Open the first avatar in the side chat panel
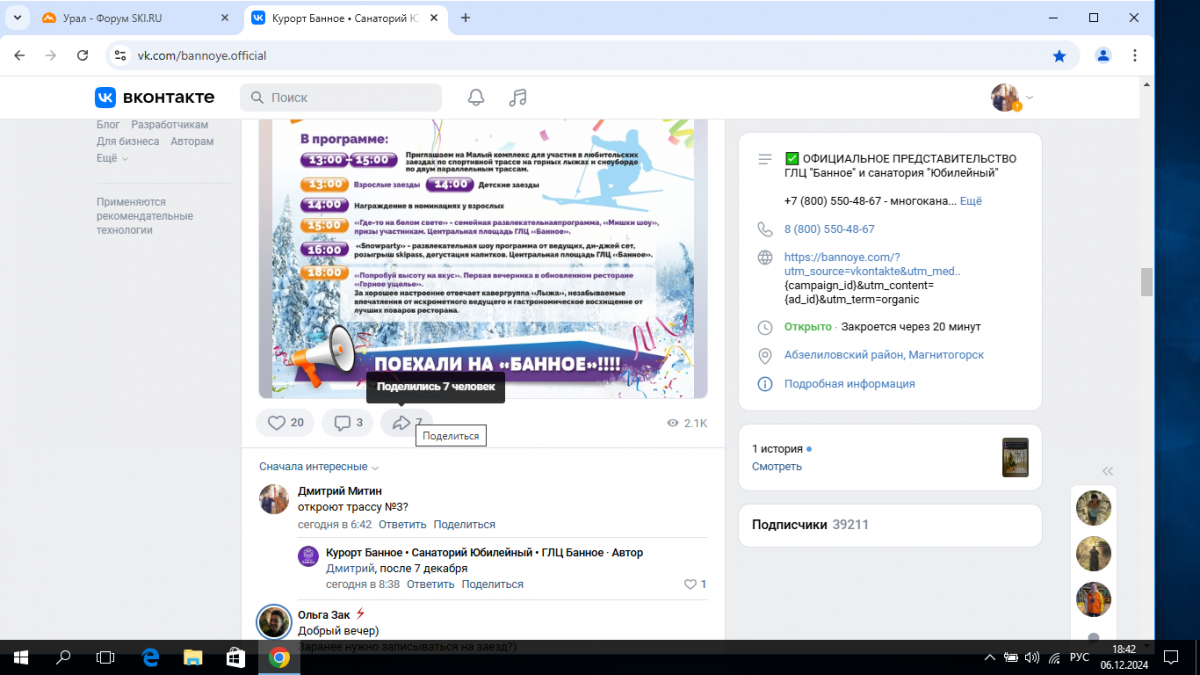The image size is (1200, 675). (x=1093, y=508)
